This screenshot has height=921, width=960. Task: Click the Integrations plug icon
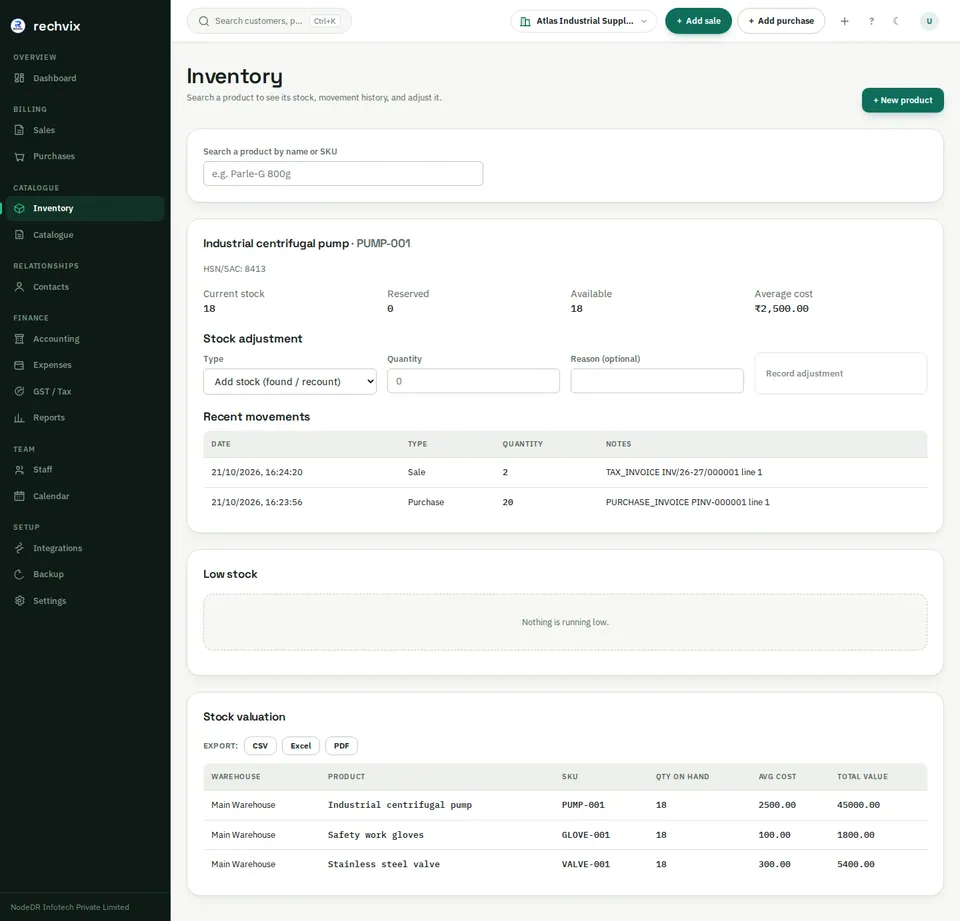point(20,548)
